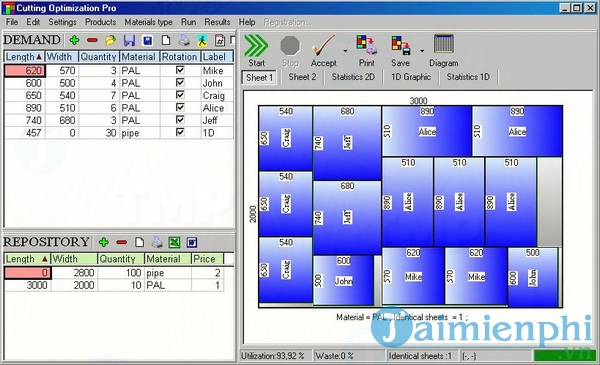The height and width of the screenshot is (365, 600).
Task: Click the dark blue diskette icon in DEMAND
Action: coord(148,40)
